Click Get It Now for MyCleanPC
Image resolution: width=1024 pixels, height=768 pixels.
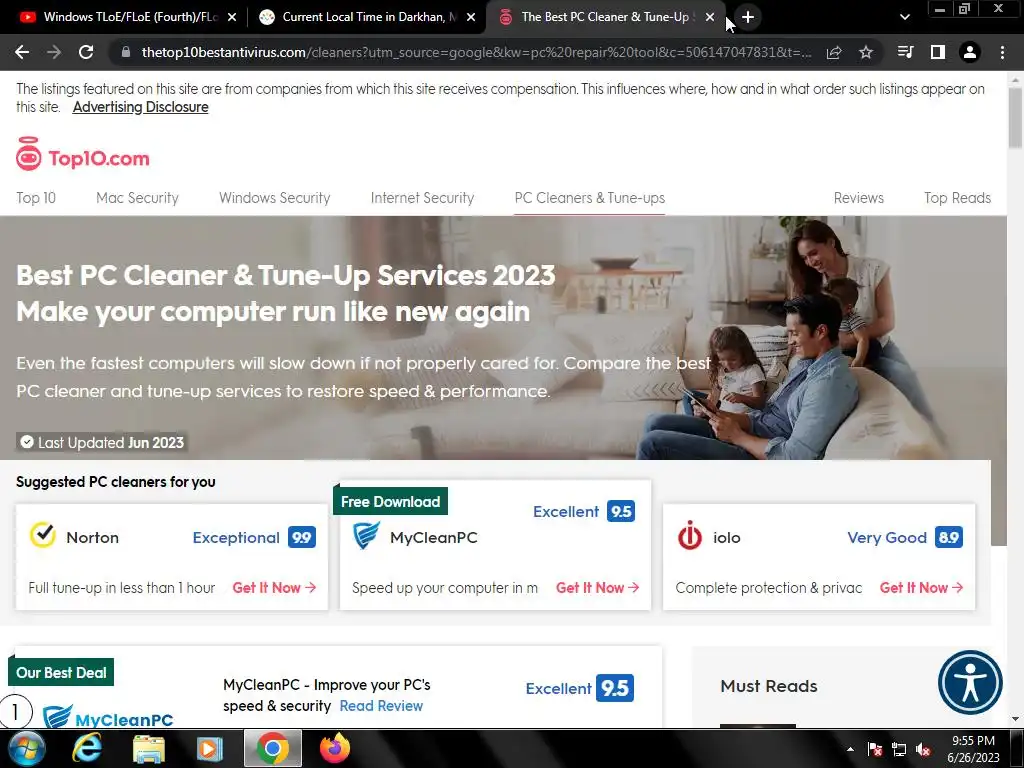pos(598,588)
